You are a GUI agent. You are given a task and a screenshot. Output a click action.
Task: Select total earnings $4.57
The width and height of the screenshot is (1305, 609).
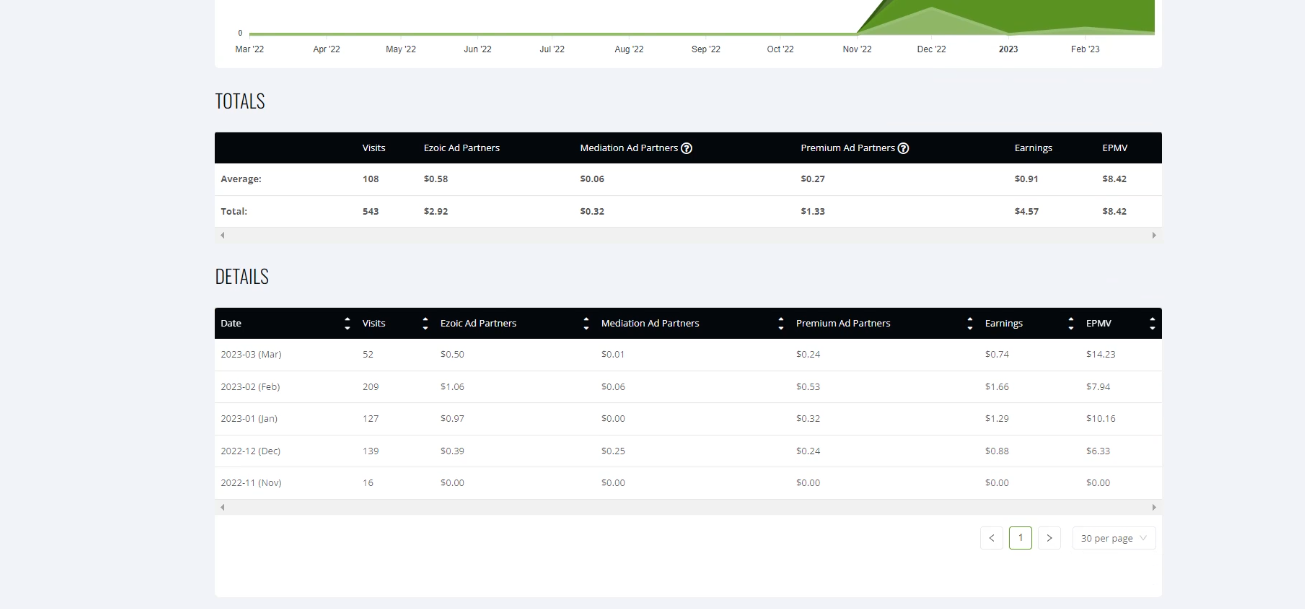click(x=1026, y=212)
